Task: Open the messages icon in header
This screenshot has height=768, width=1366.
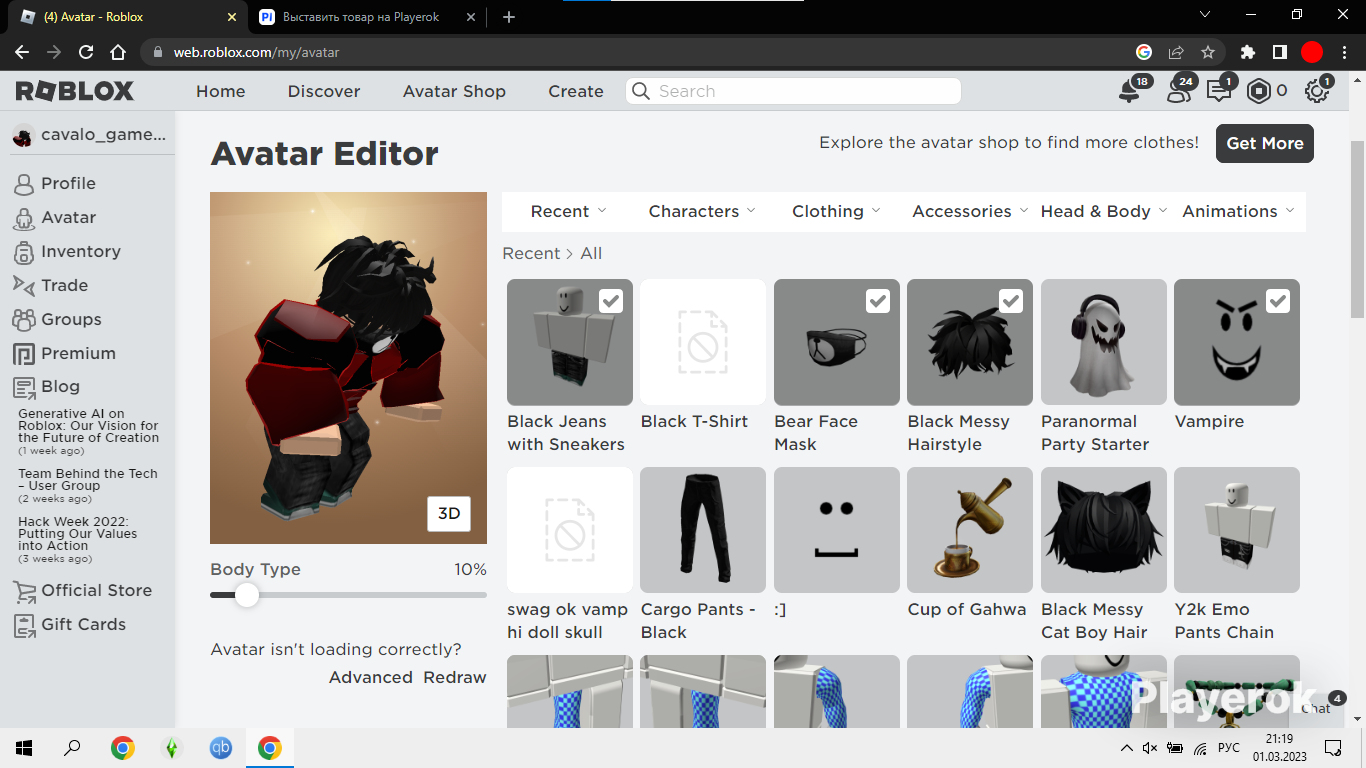Action: (x=1218, y=91)
